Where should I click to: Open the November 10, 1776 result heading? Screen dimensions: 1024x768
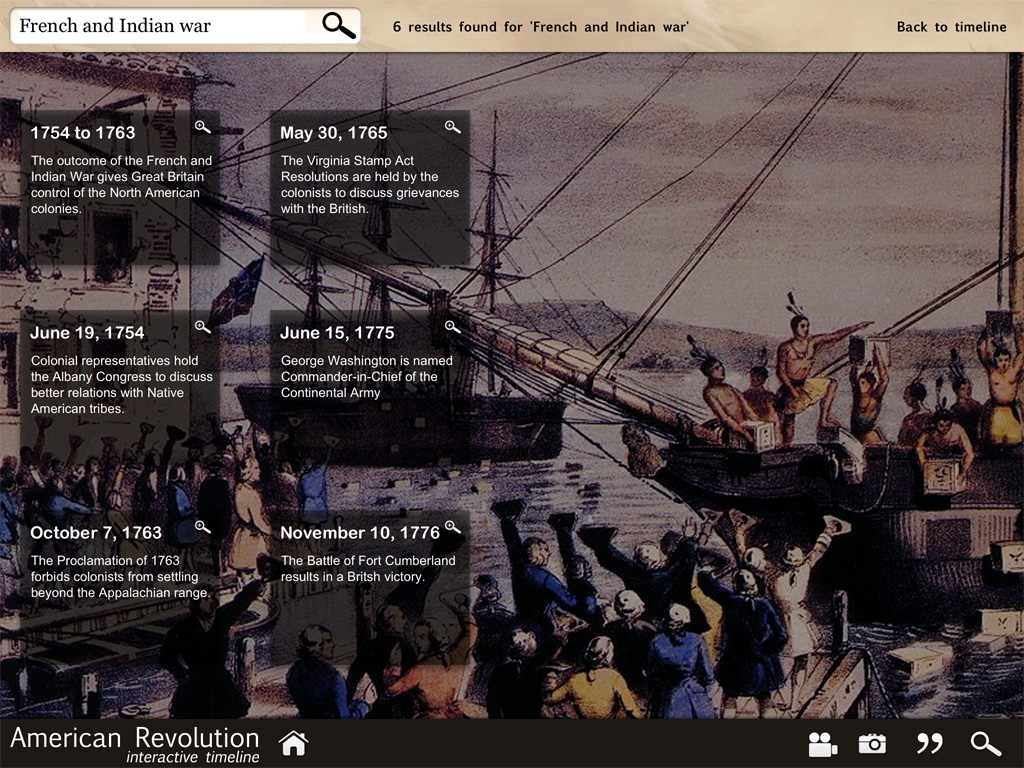coord(360,532)
